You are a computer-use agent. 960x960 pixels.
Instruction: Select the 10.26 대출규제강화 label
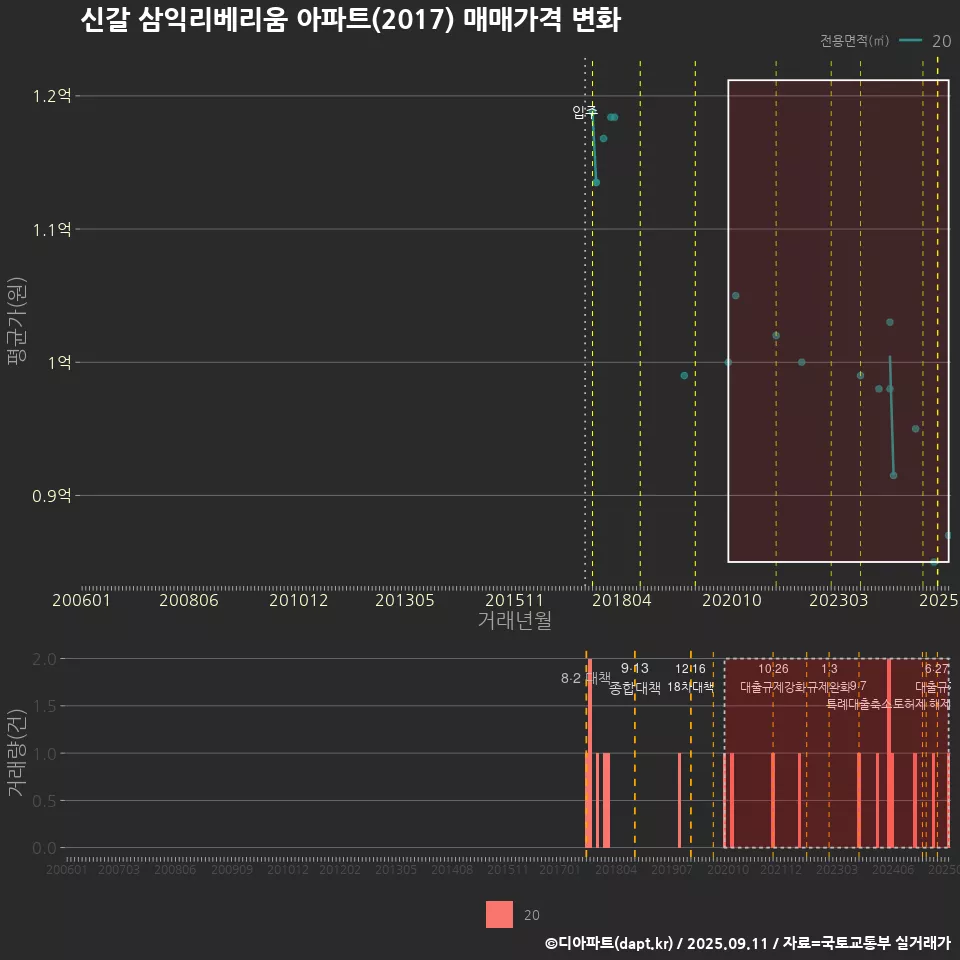(x=773, y=678)
